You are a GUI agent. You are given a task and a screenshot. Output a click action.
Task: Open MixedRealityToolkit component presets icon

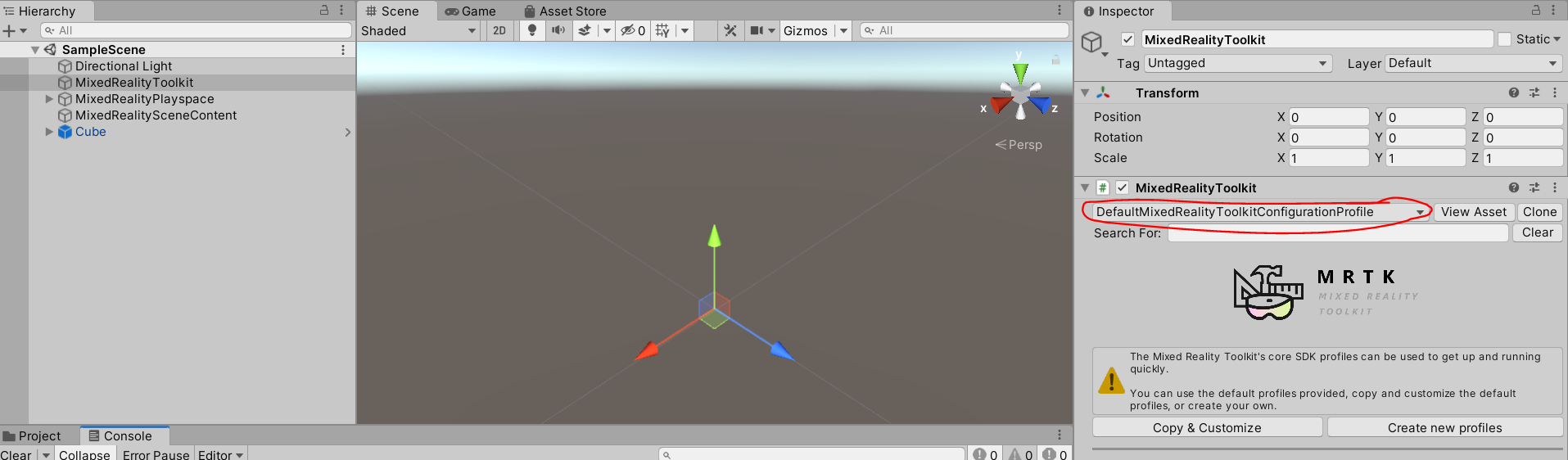pos(1534,187)
